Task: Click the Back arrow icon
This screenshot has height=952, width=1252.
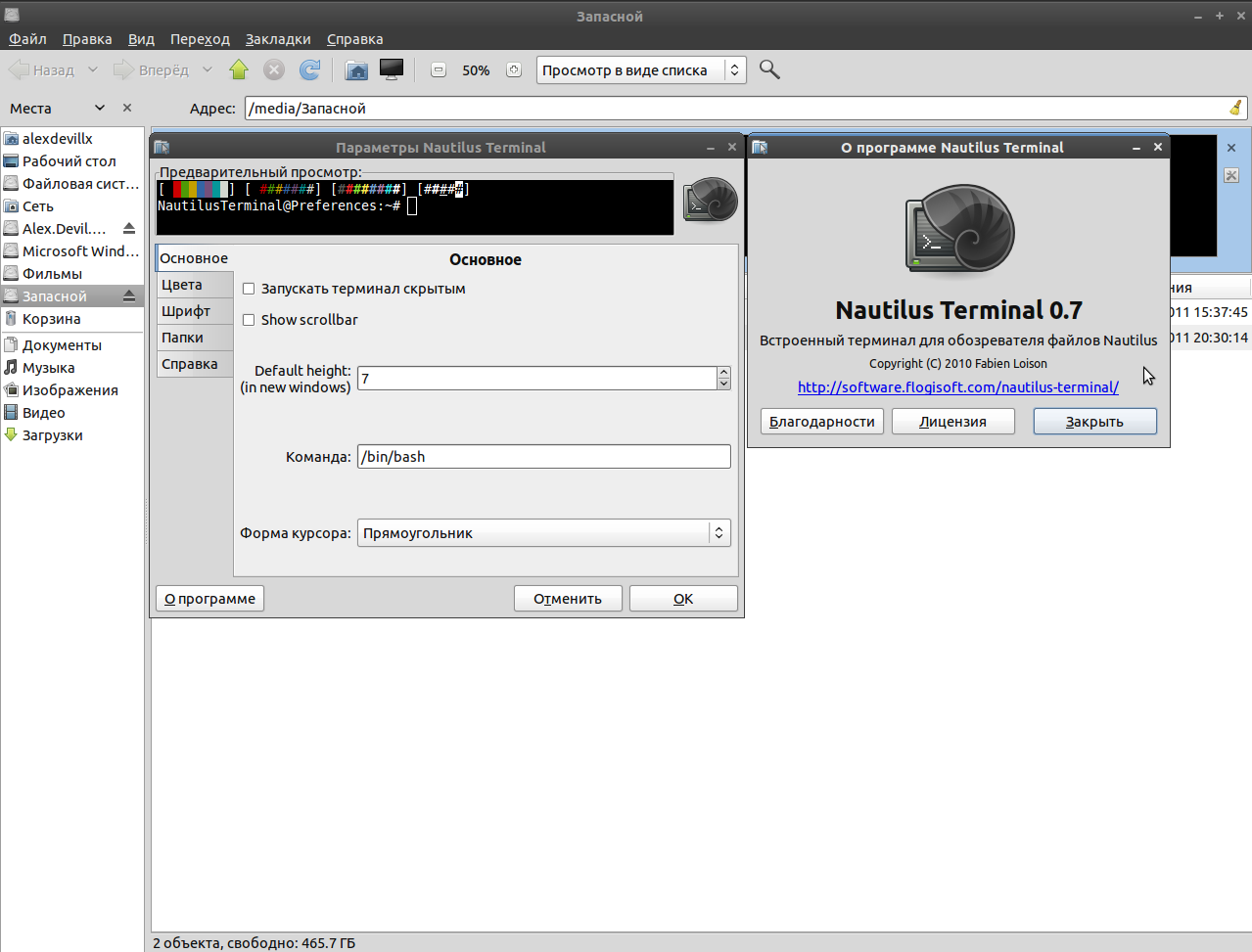Action: point(19,70)
